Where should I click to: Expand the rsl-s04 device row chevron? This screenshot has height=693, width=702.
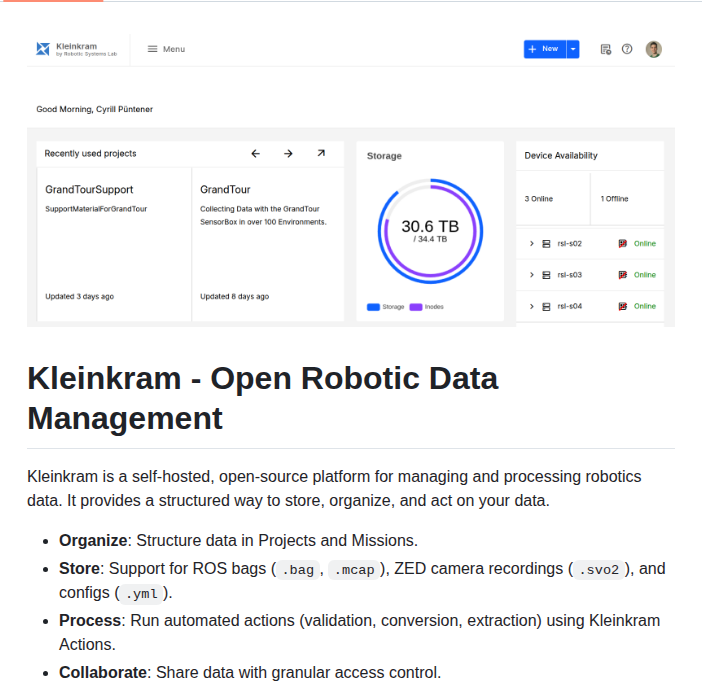[531, 306]
